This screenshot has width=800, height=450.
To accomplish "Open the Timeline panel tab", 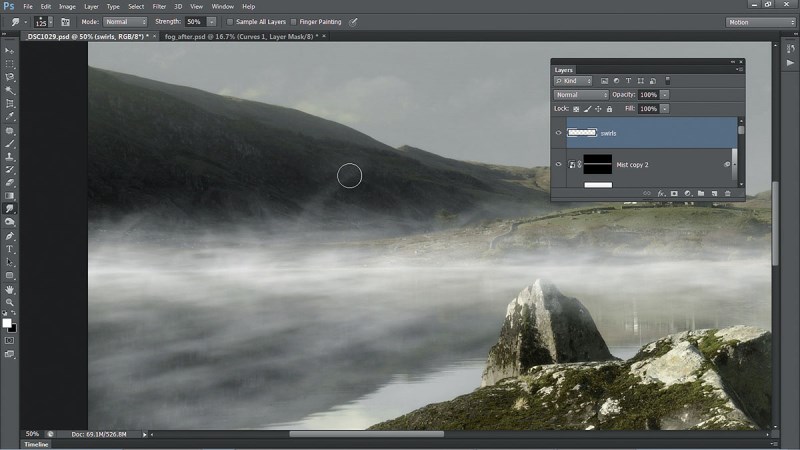I will (36, 444).
